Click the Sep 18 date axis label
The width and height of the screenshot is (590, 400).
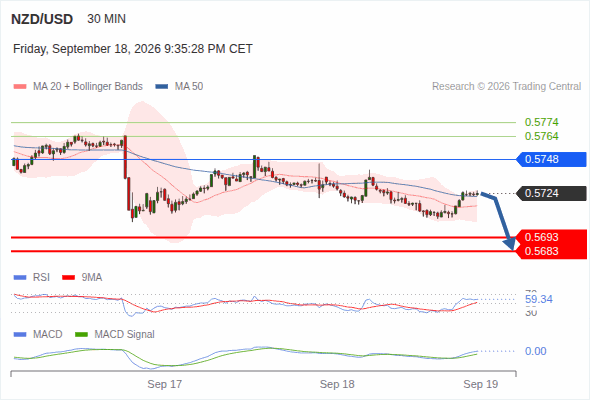coord(337,384)
